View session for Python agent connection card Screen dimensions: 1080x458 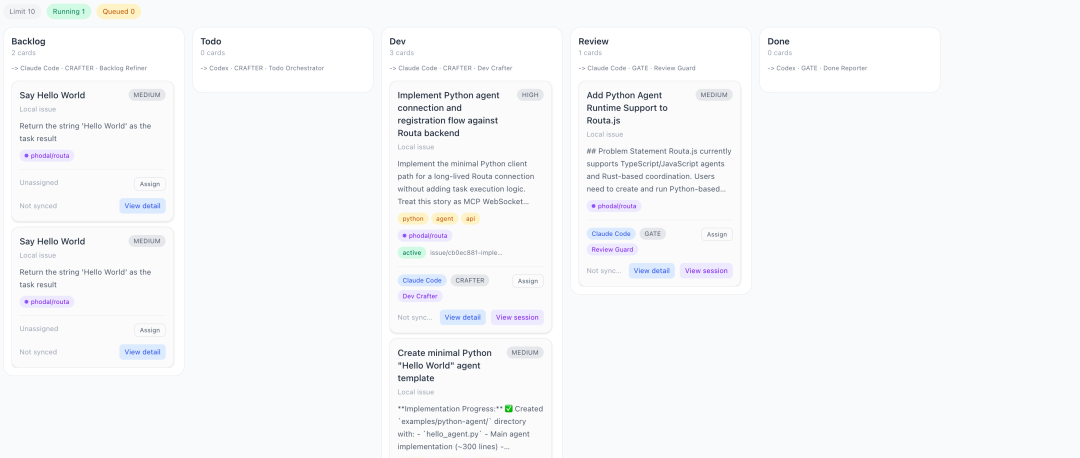coord(517,318)
